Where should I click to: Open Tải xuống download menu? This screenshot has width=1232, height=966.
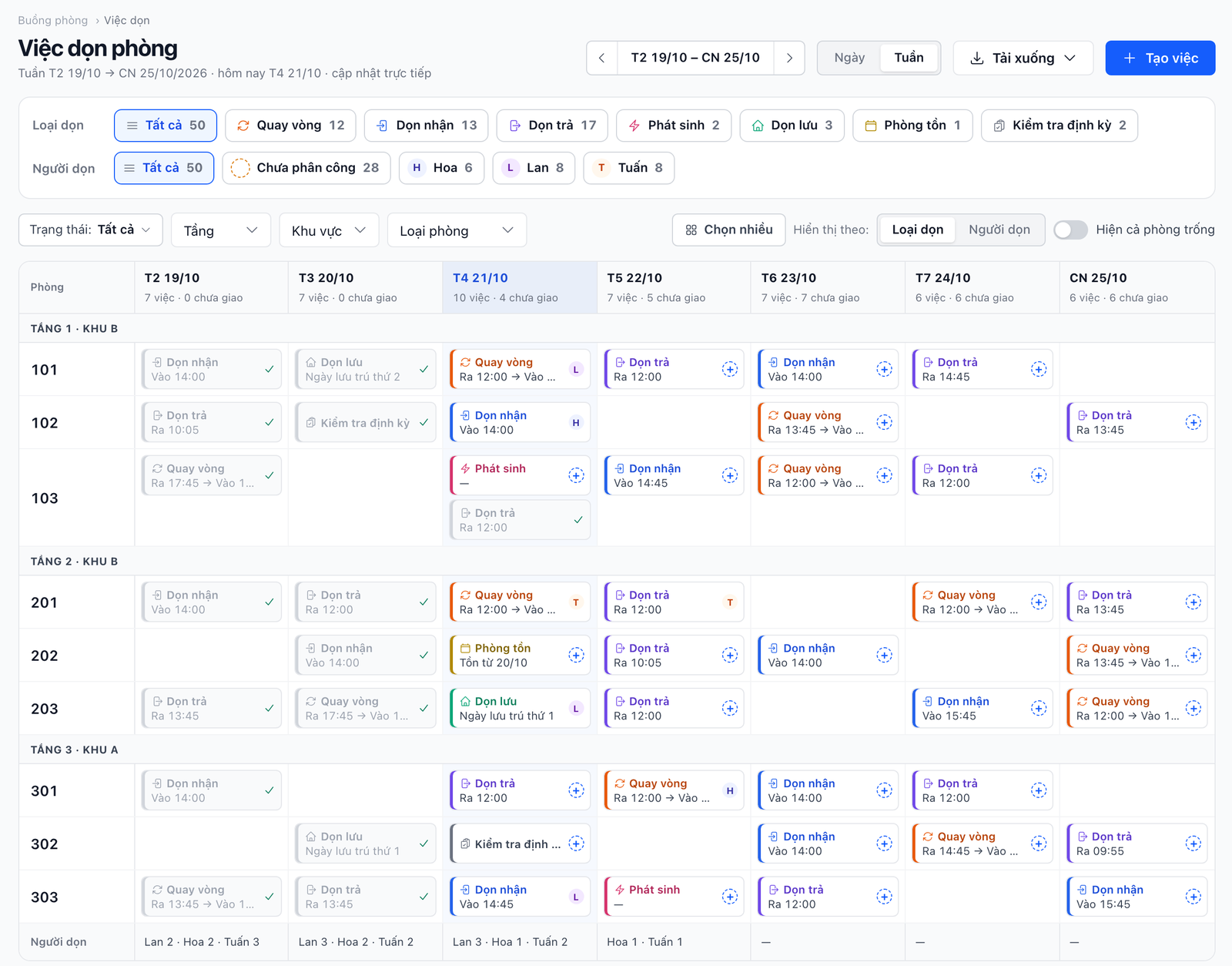(x=1023, y=58)
